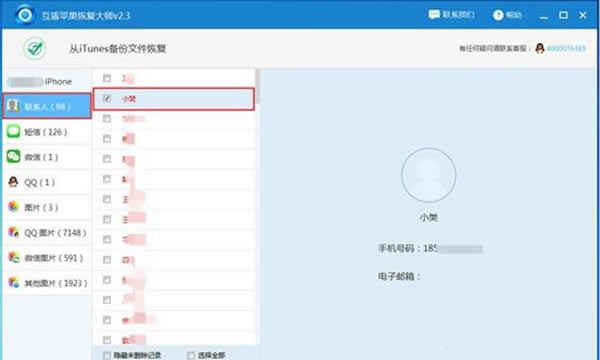
Task: Click the QQ penguin customer service icon
Action: click(x=540, y=48)
